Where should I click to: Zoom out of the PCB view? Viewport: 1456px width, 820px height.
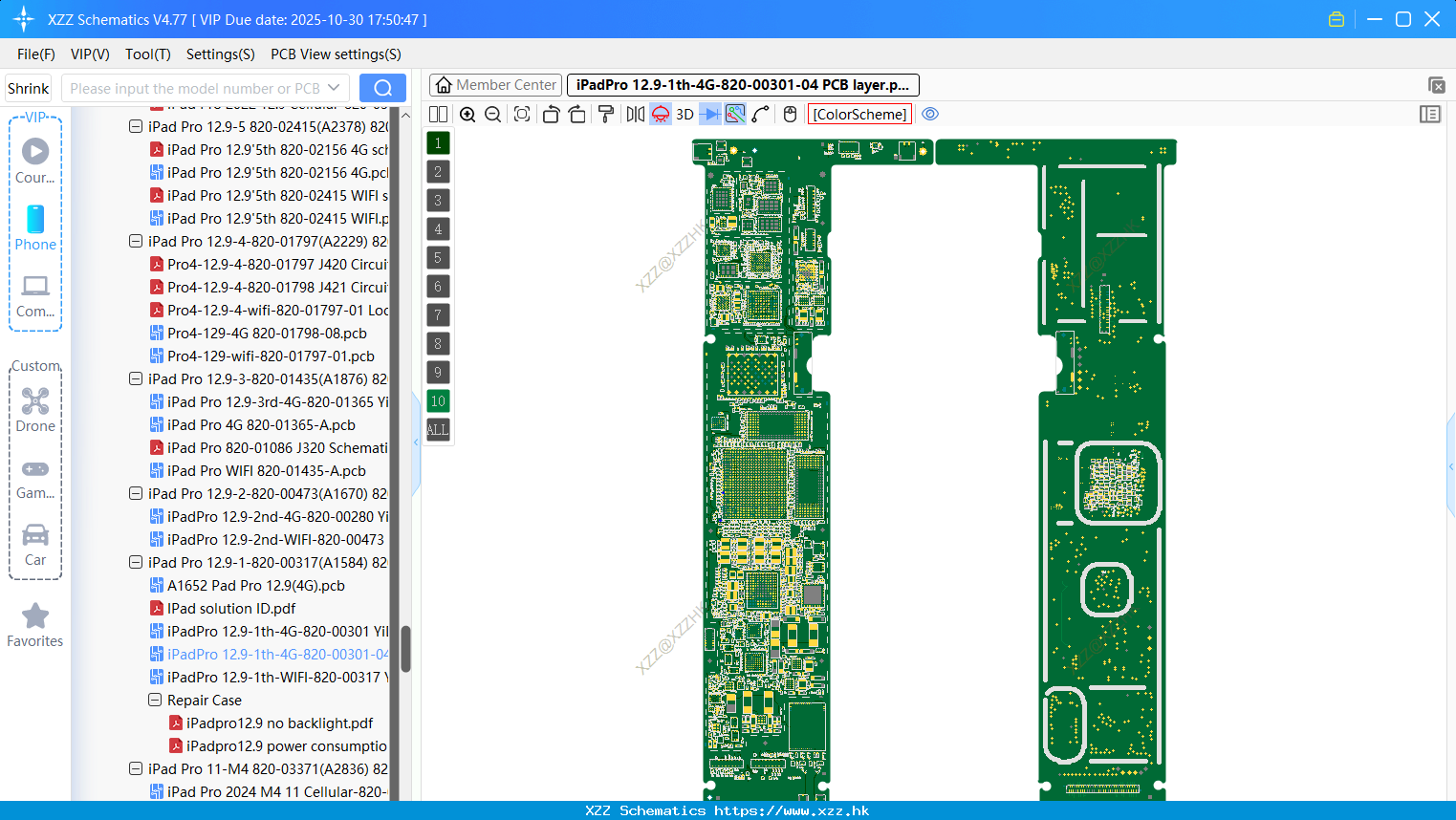point(492,115)
